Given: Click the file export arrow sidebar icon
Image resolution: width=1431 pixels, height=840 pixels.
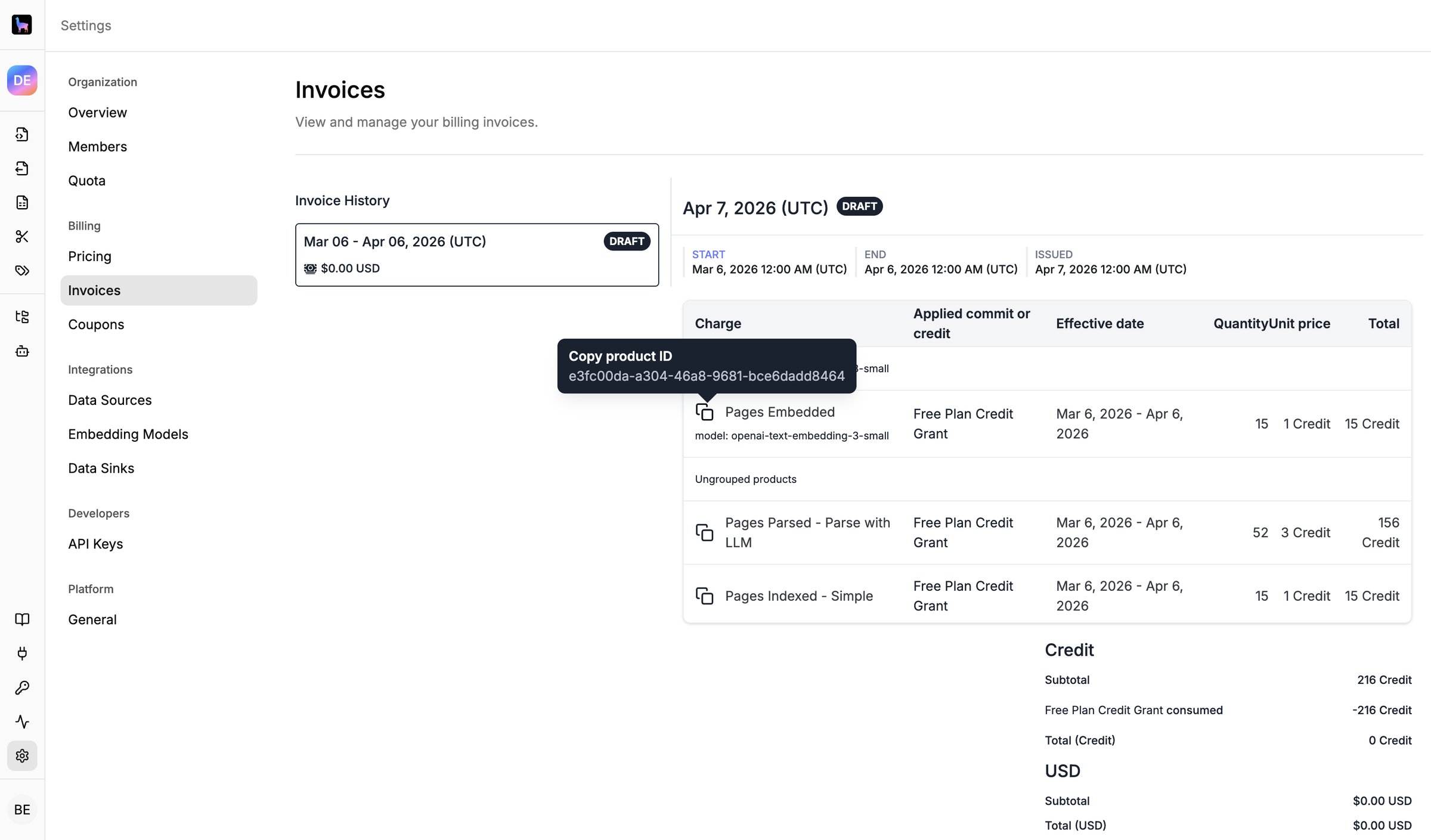Looking at the screenshot, I should click(22, 168).
